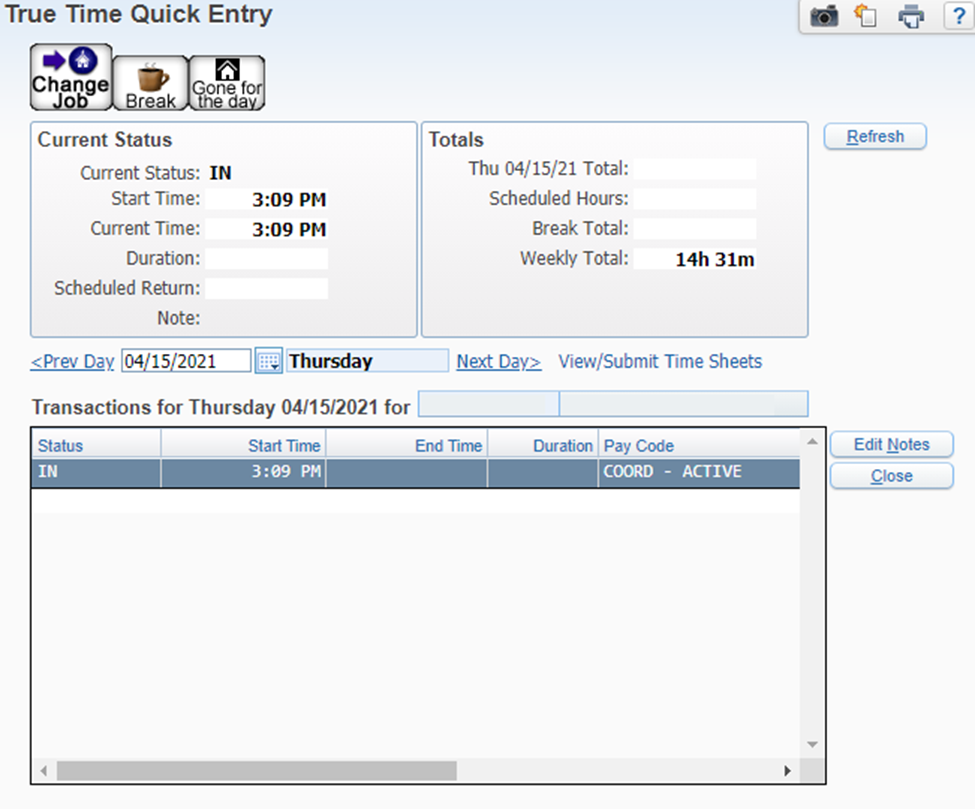The width and height of the screenshot is (975, 809).
Task: Sort by the Pay Code column header
Action: (699, 445)
